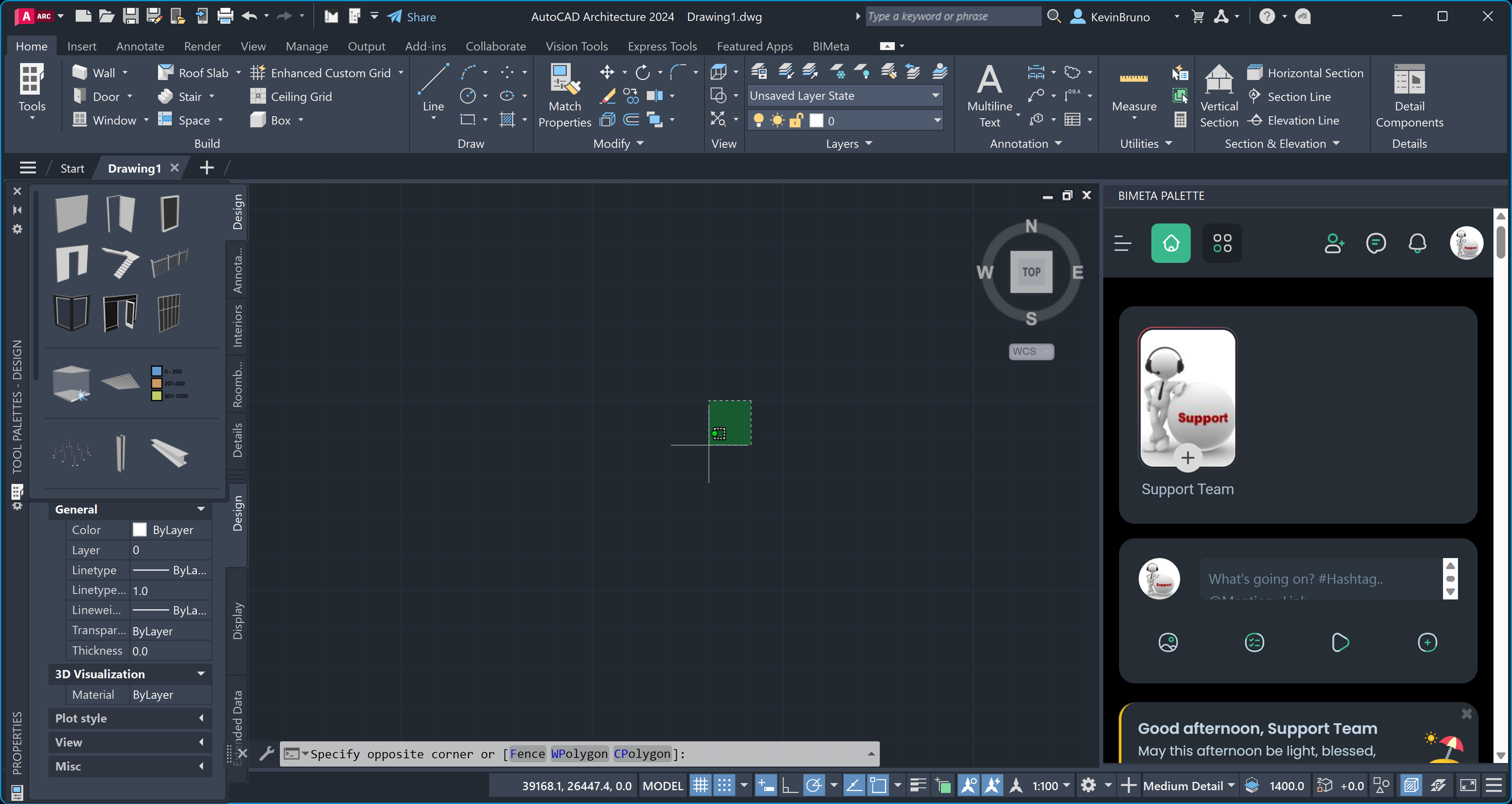
Task: Open BIMeta apps grid icon
Action: coord(1222,243)
